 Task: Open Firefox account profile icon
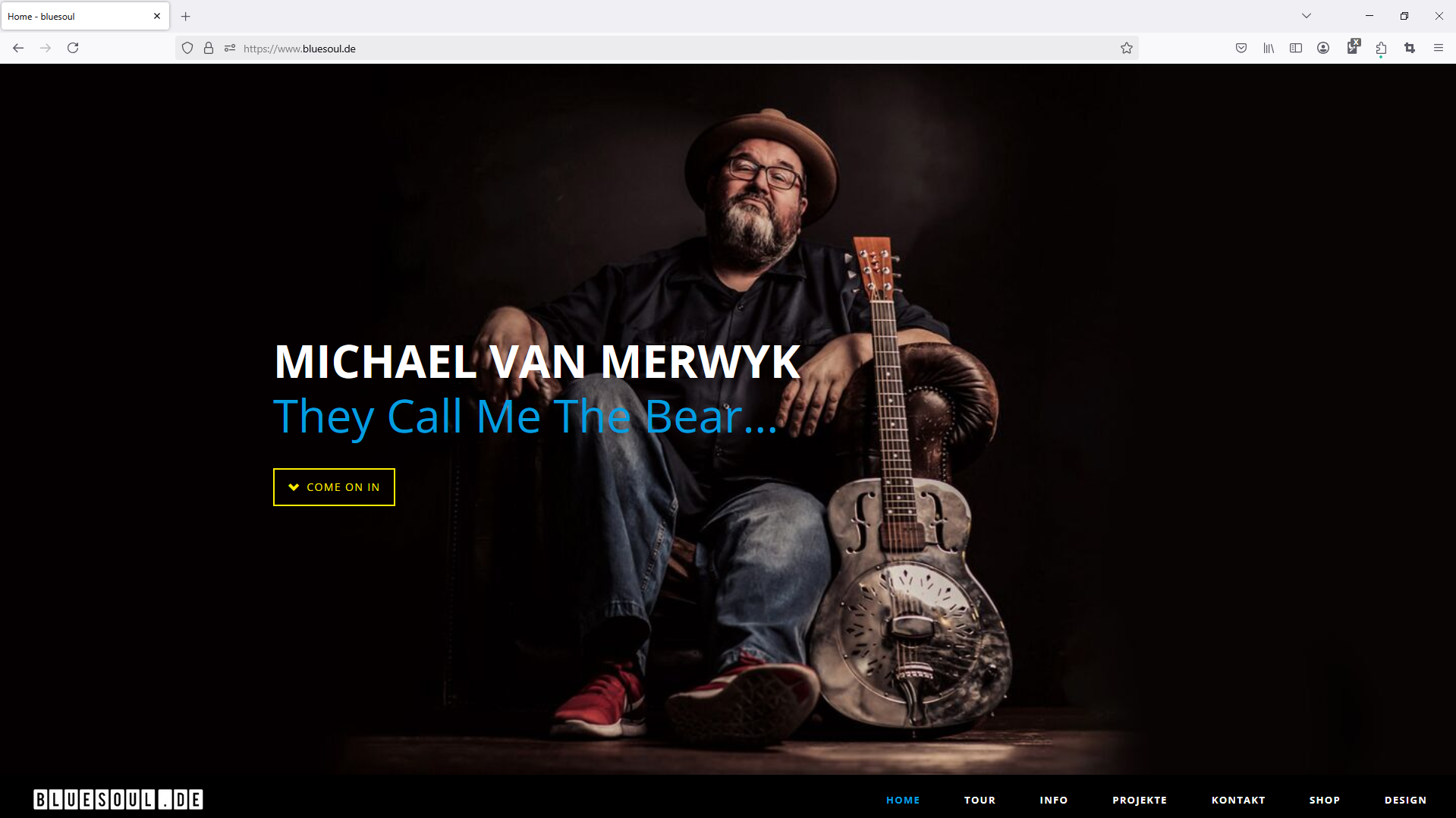click(x=1323, y=48)
